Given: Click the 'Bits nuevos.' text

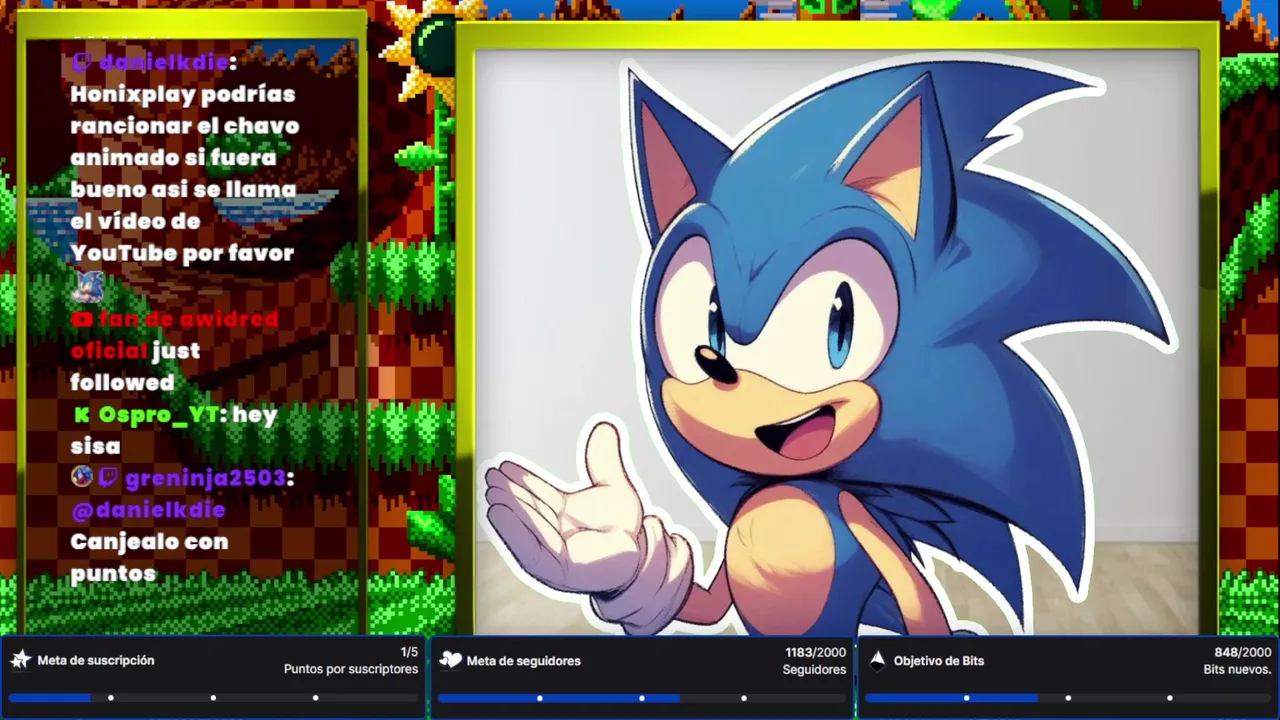Looking at the screenshot, I should coord(1237,669).
